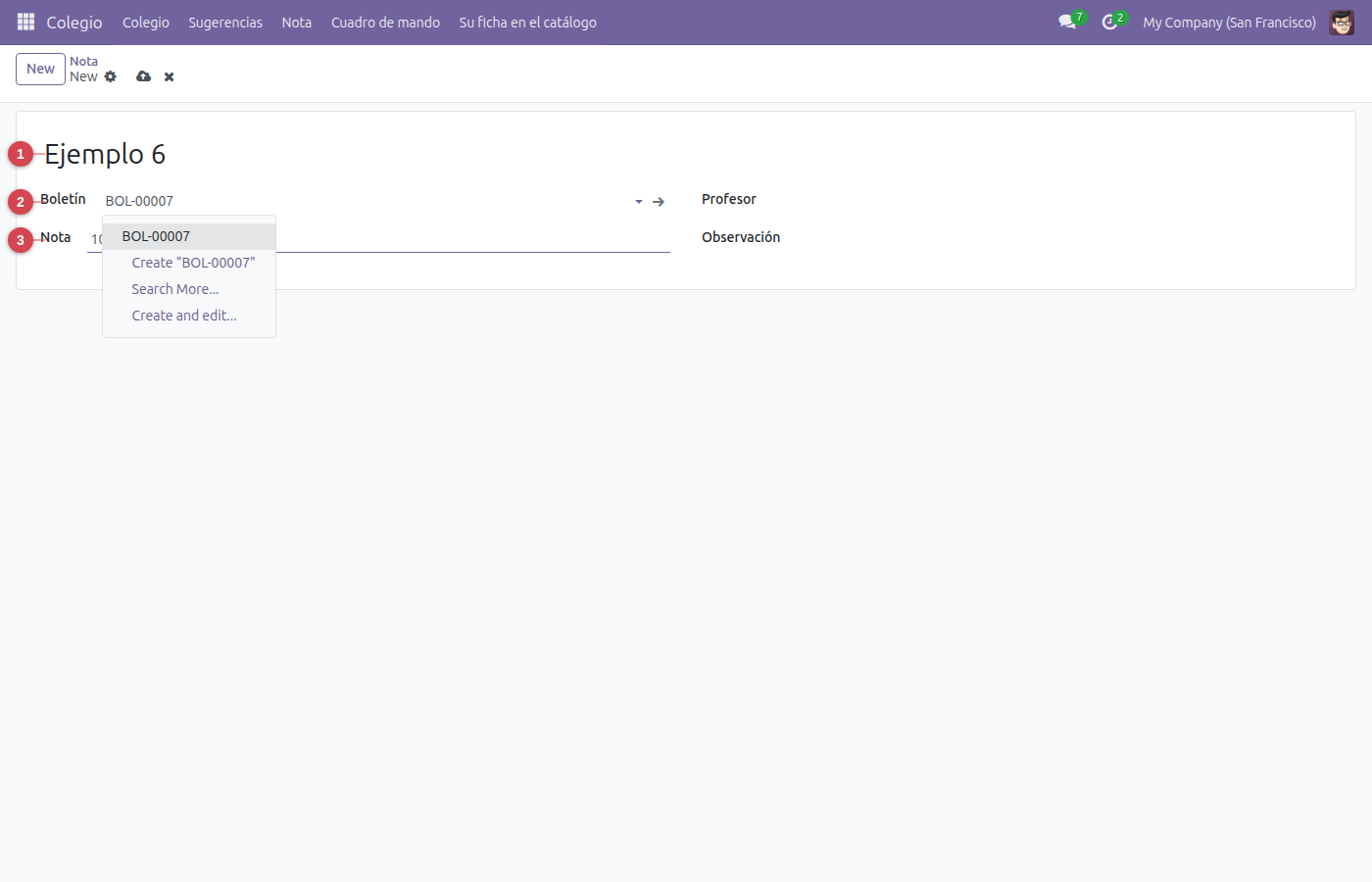Open the Nota menu in the navbar

pyautogui.click(x=297, y=22)
